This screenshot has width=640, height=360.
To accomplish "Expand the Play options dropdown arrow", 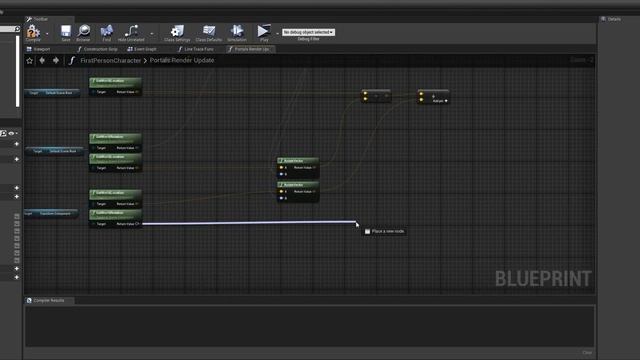I will pyautogui.click(x=277, y=34).
